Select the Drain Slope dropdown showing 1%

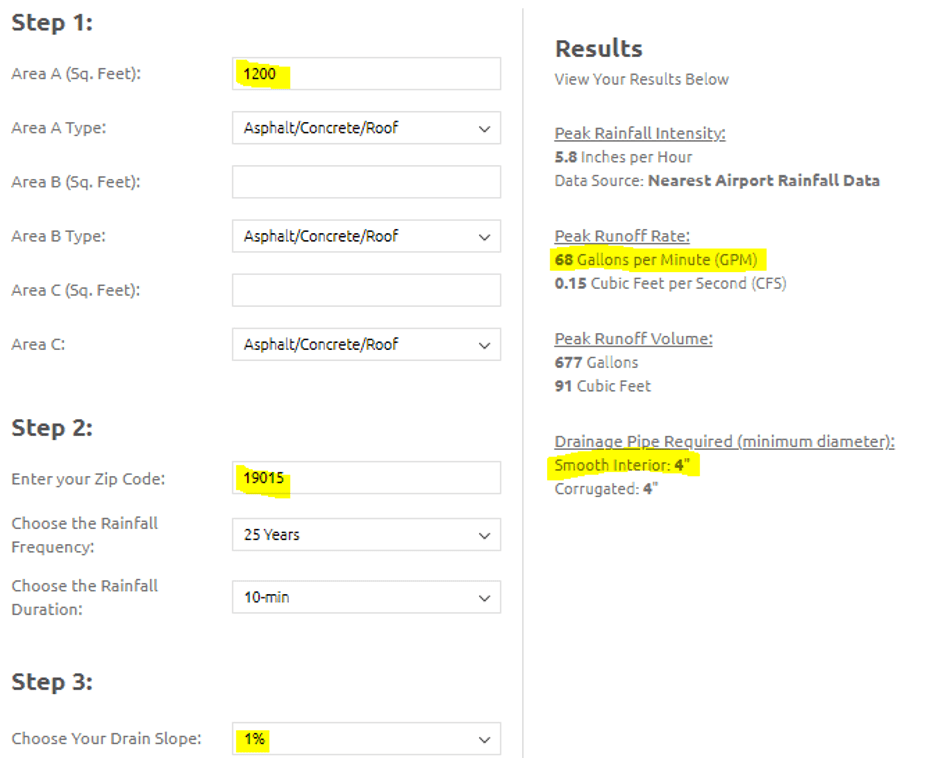tap(366, 739)
